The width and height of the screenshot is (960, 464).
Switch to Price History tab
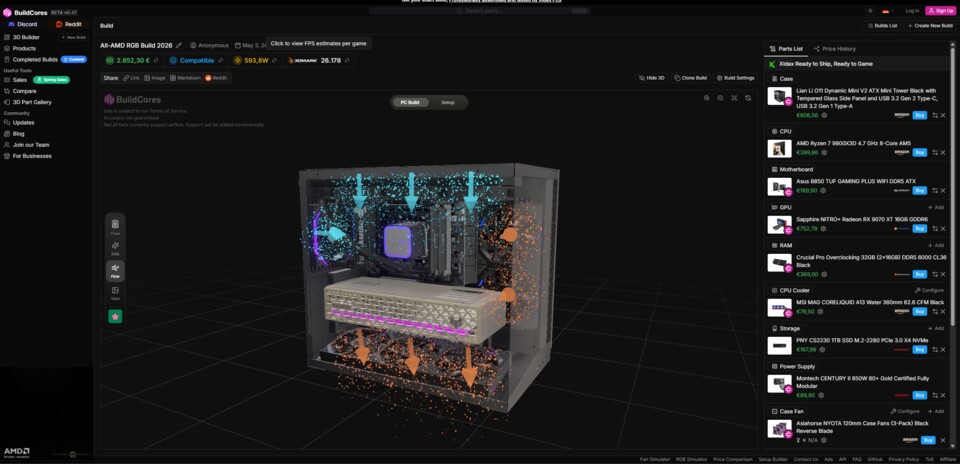834,49
